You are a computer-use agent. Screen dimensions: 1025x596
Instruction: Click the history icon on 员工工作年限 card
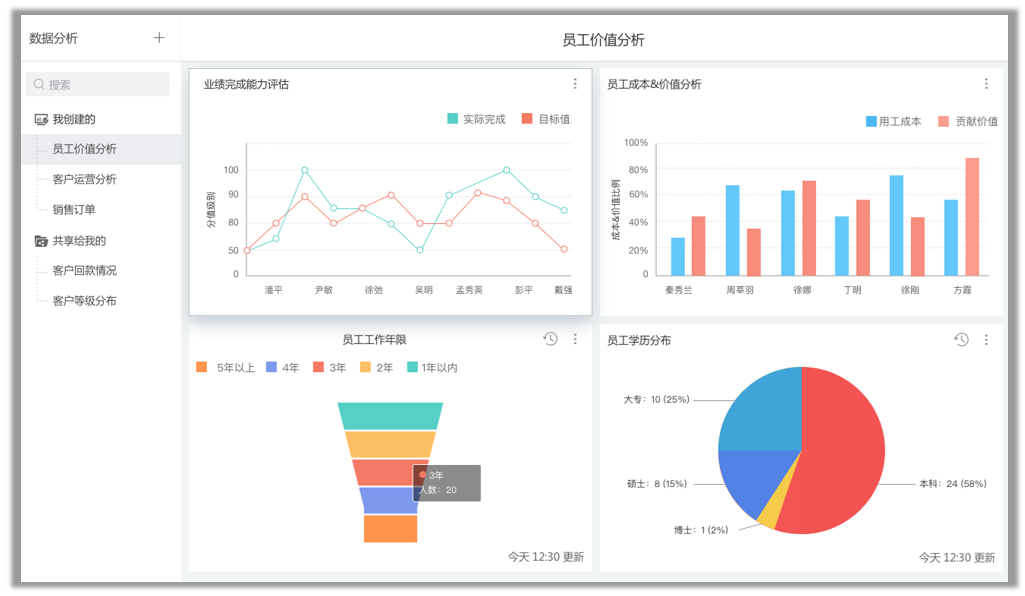point(550,339)
